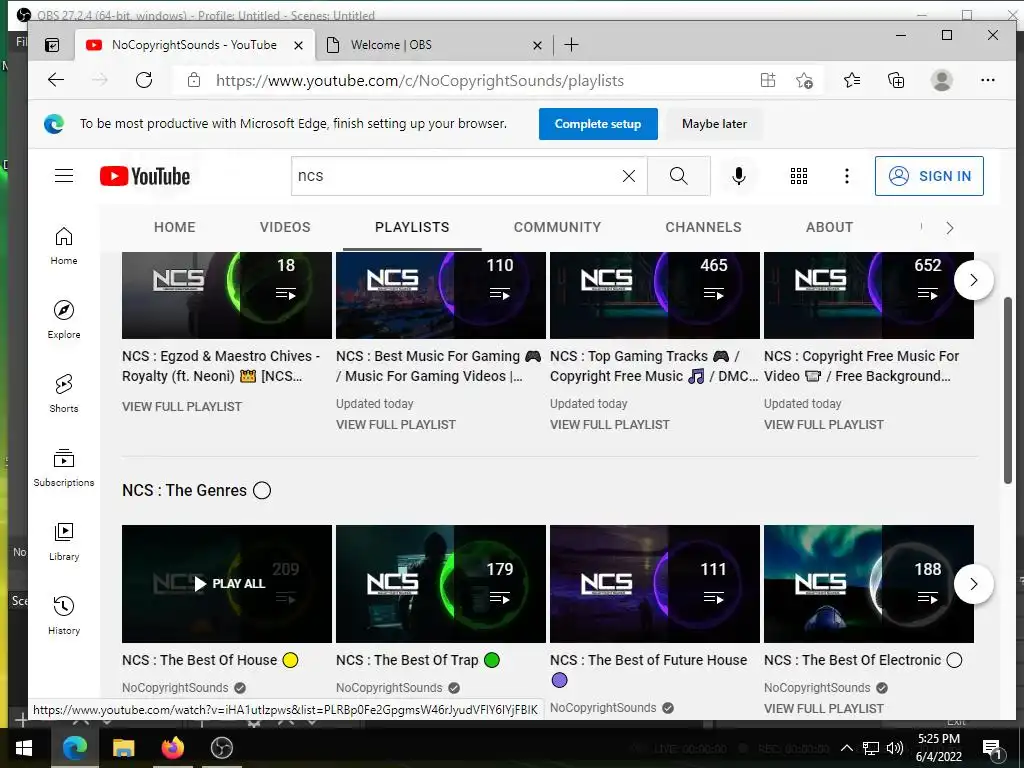The image size is (1024, 768).
Task: Open Firefox from taskbar
Action: point(172,748)
